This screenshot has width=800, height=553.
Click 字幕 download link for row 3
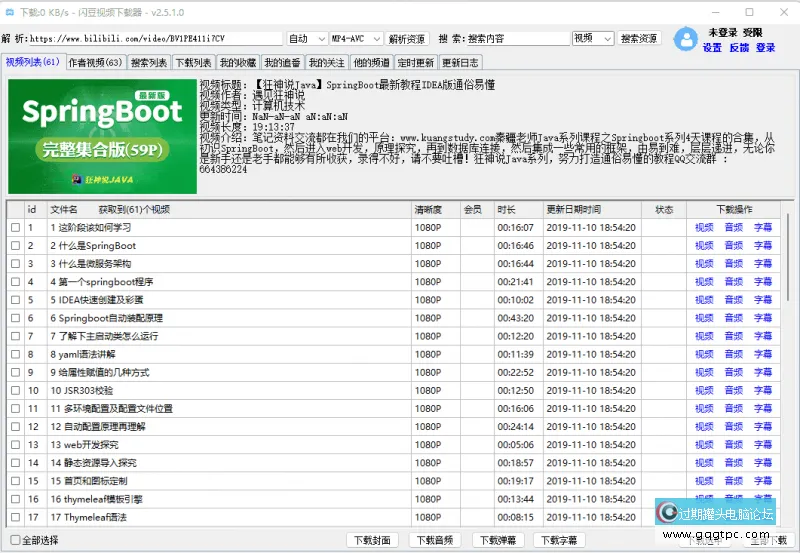(763, 264)
